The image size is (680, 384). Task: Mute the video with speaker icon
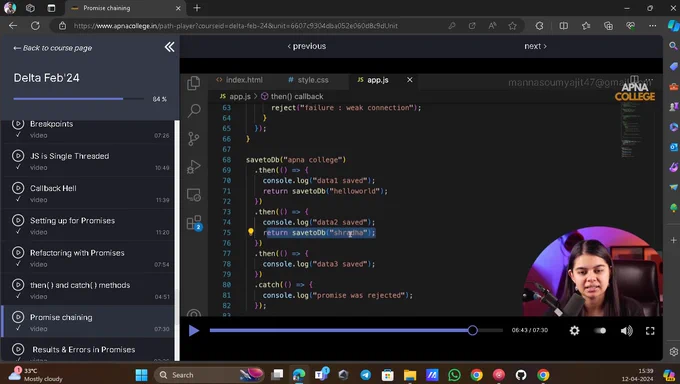coord(626,331)
